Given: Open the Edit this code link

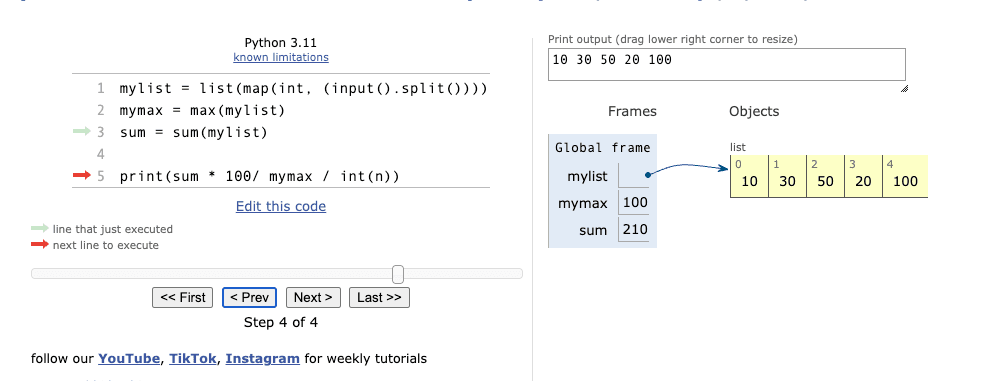Looking at the screenshot, I should pos(281,207).
